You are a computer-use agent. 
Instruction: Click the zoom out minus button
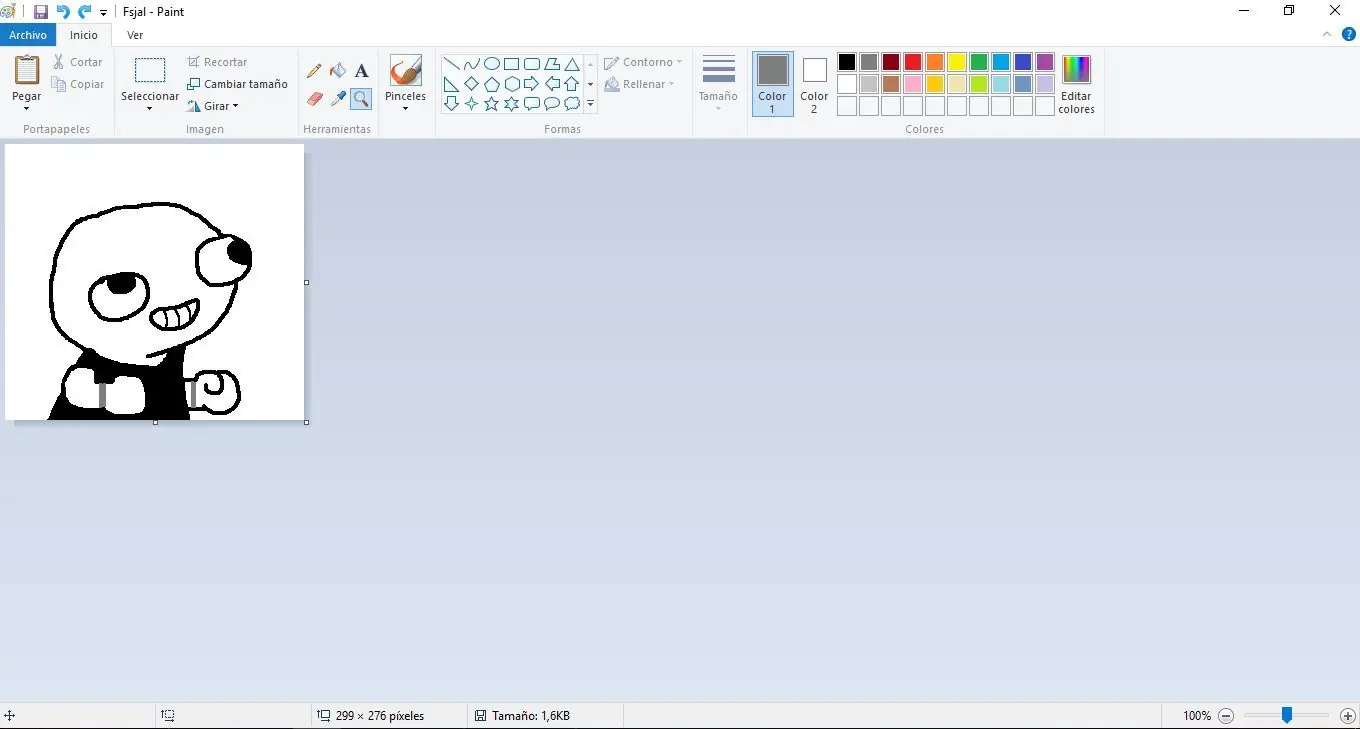(1226, 716)
